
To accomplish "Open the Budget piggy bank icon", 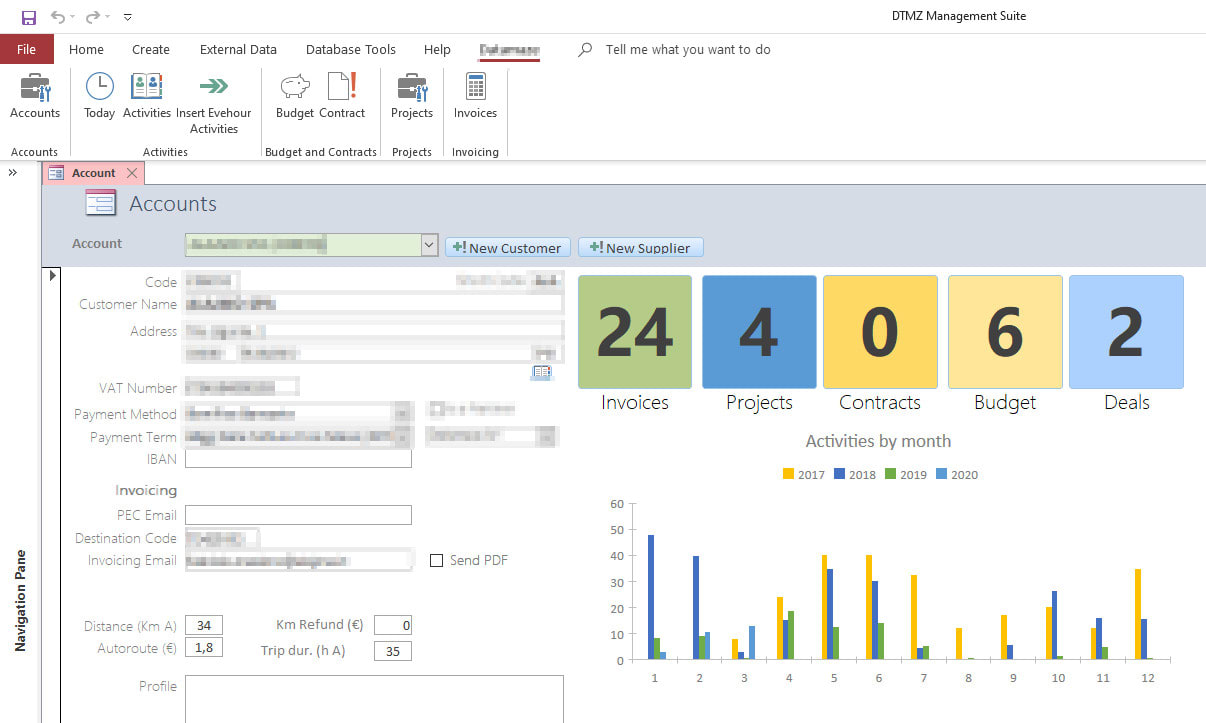I will click(294, 87).
